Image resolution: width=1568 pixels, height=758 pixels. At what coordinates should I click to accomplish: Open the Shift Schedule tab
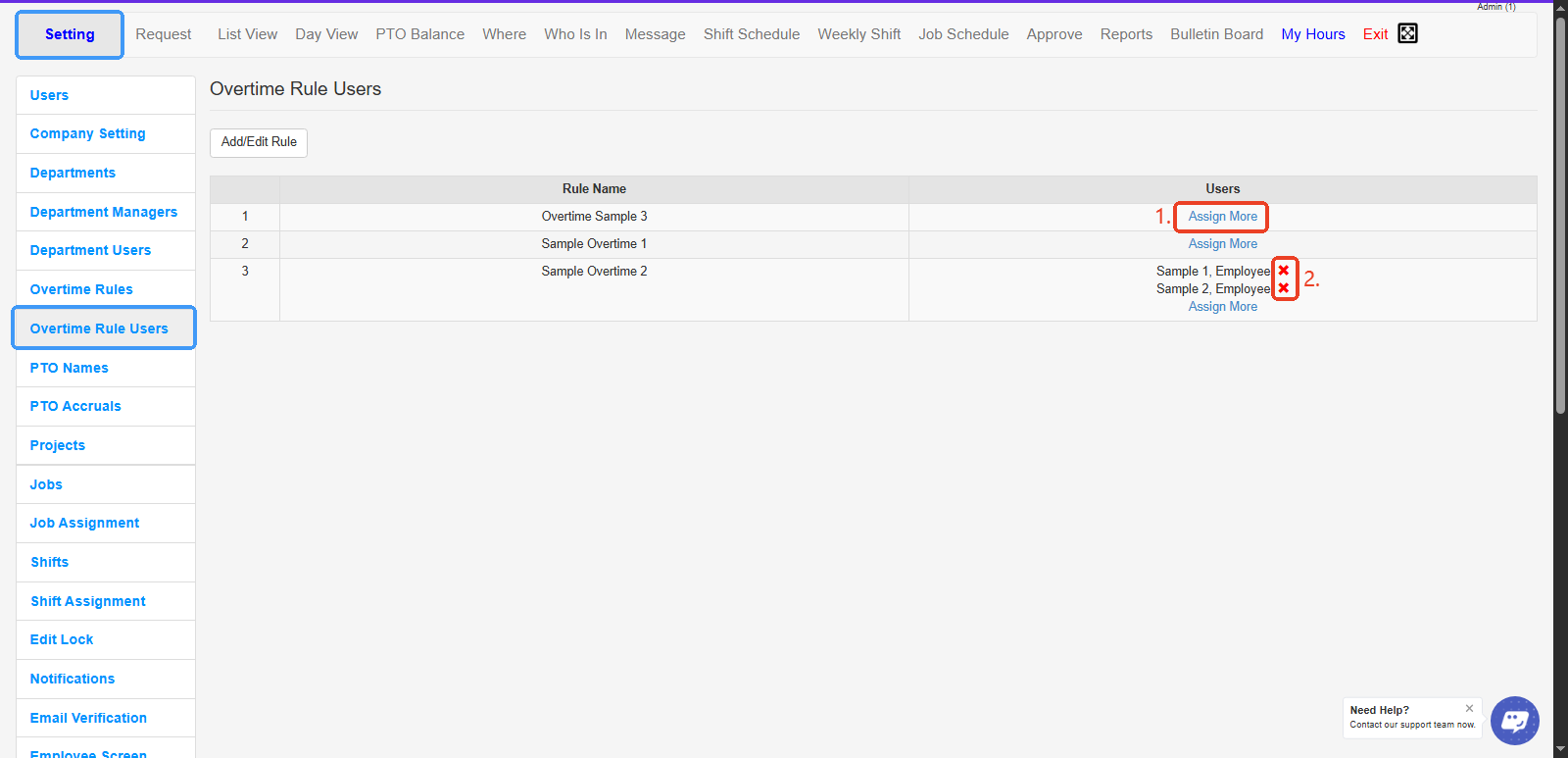point(751,34)
